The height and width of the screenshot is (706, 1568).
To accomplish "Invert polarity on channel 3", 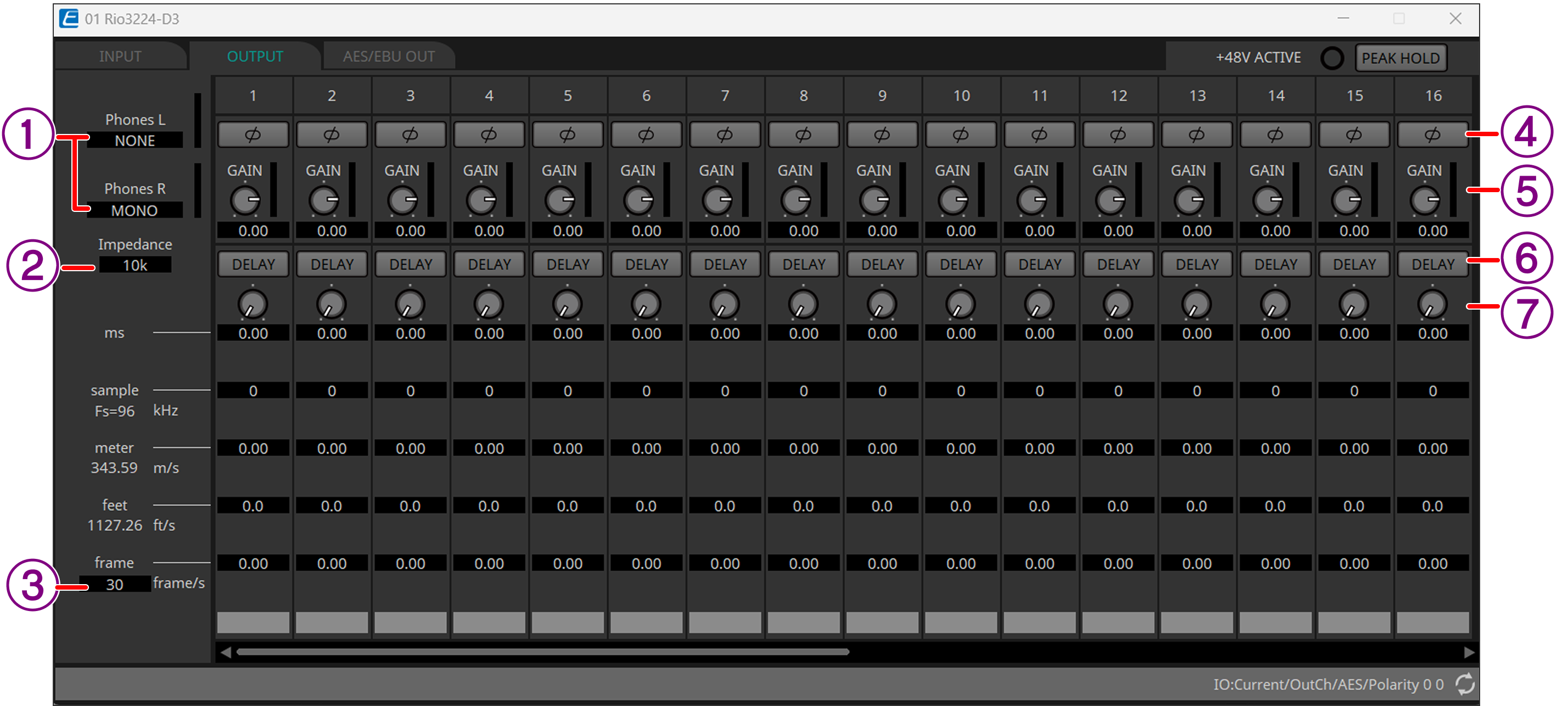I will coord(410,135).
